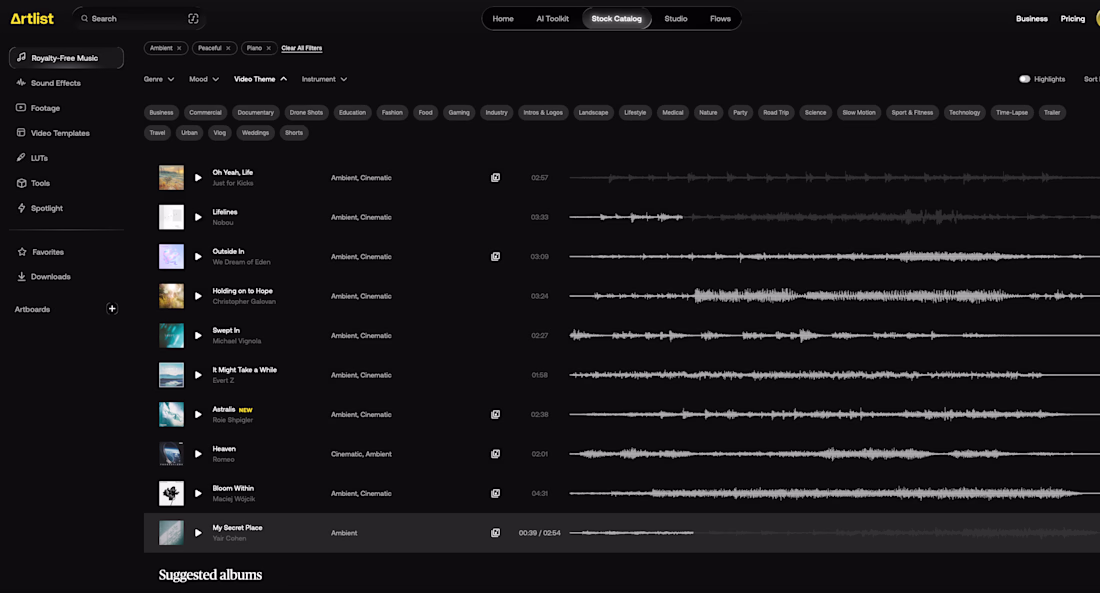Click the stems icon for Outside In
Viewport: 1100px width, 593px height.
[x=495, y=257]
